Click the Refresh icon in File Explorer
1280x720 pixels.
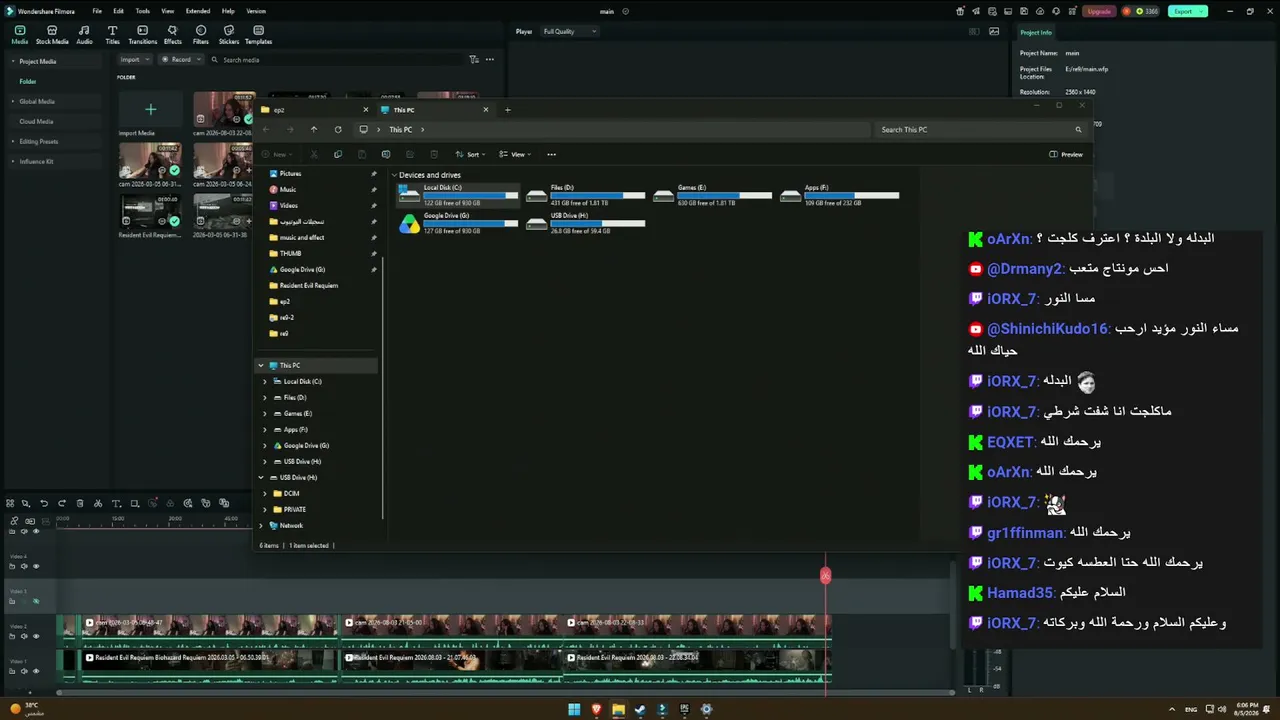click(x=338, y=129)
